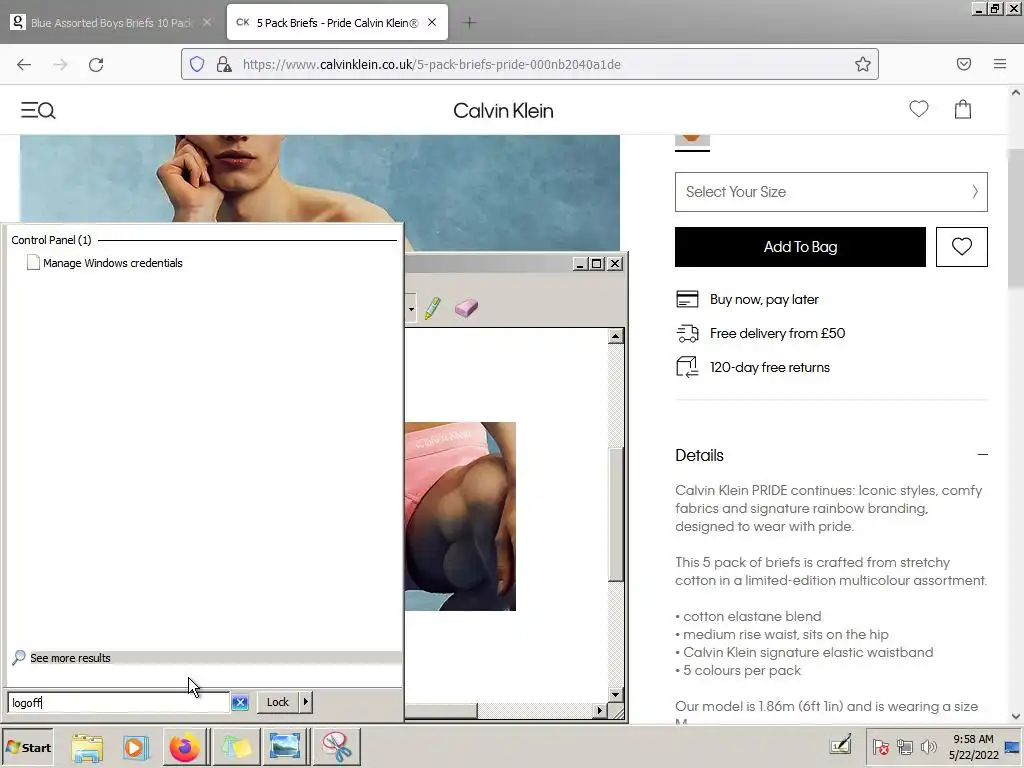Click the browser address bar

click(530, 64)
